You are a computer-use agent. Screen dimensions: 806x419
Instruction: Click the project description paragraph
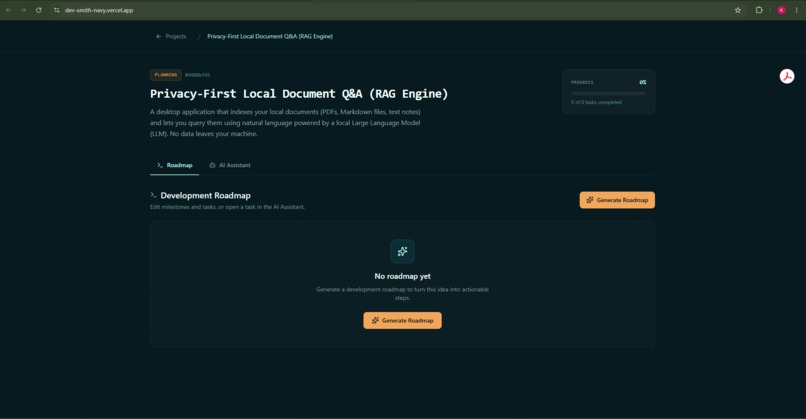(285, 123)
